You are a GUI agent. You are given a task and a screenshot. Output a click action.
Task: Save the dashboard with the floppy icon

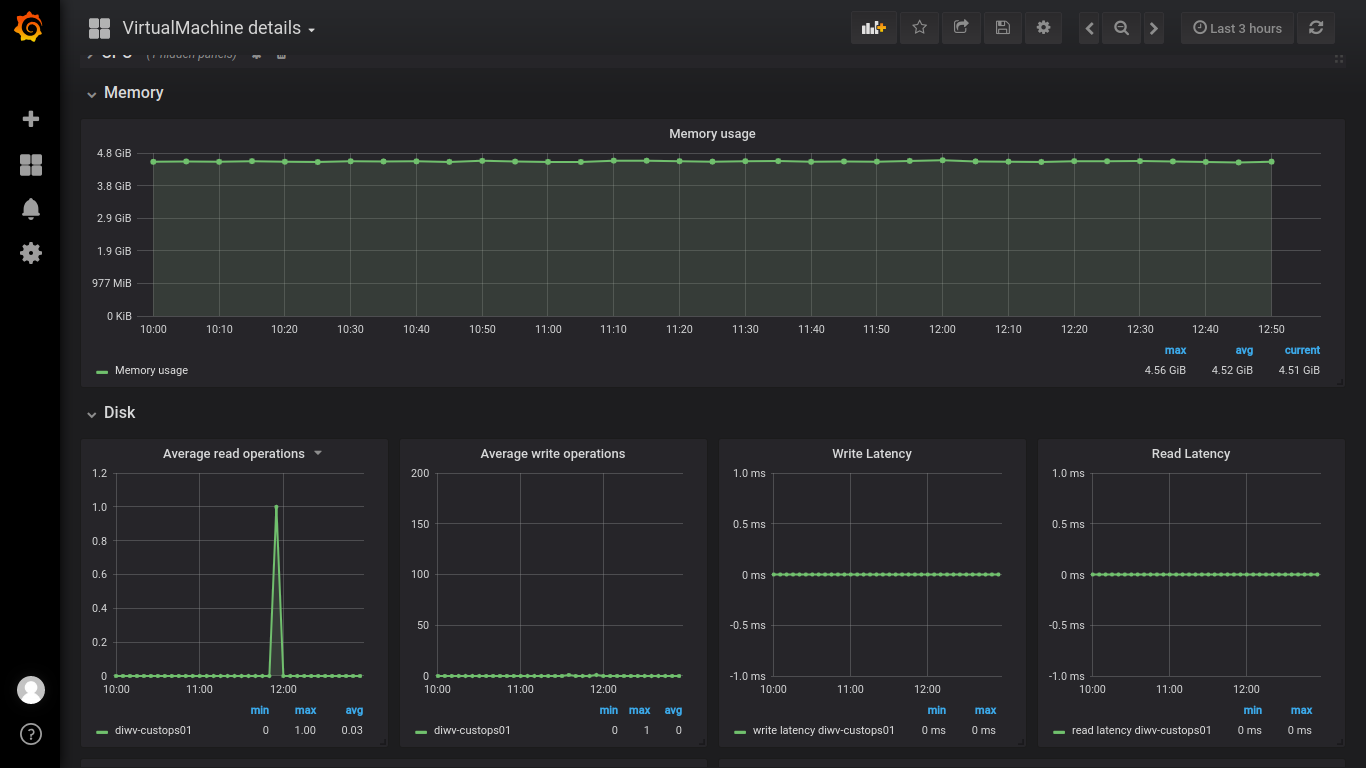pyautogui.click(x=1002, y=28)
